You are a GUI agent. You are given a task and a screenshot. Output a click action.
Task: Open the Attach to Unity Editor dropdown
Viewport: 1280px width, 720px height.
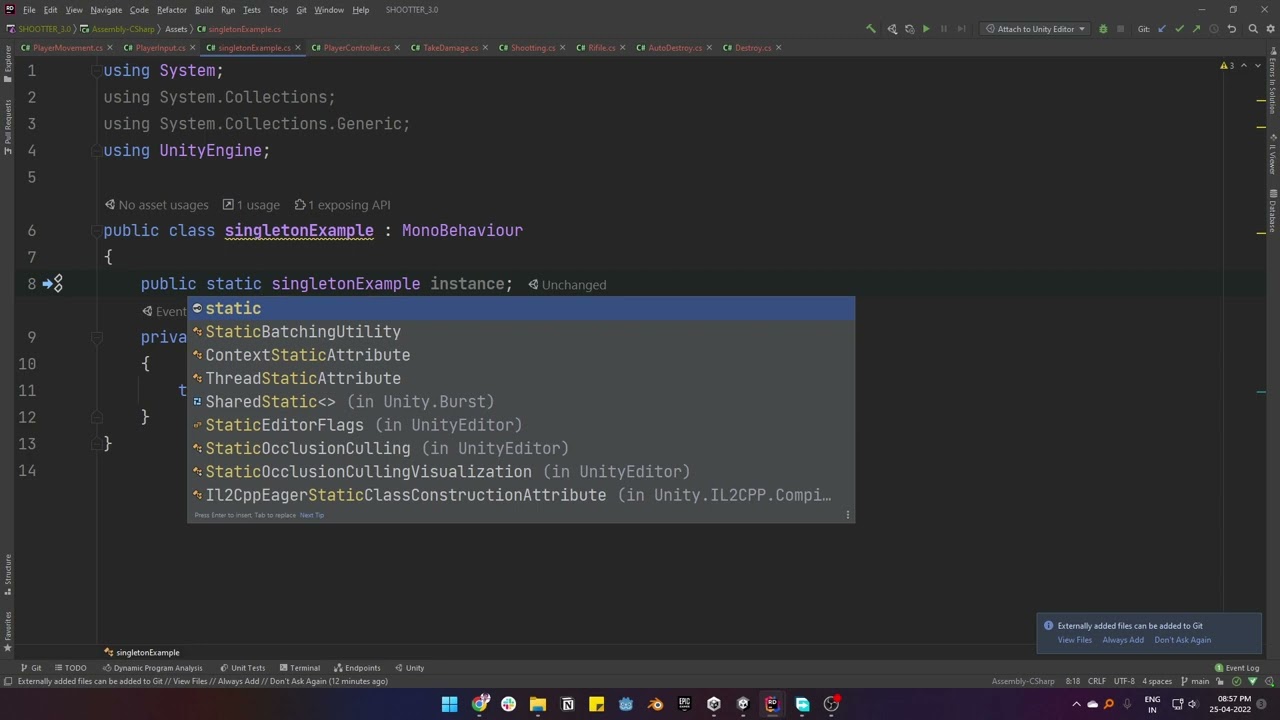(1035, 29)
